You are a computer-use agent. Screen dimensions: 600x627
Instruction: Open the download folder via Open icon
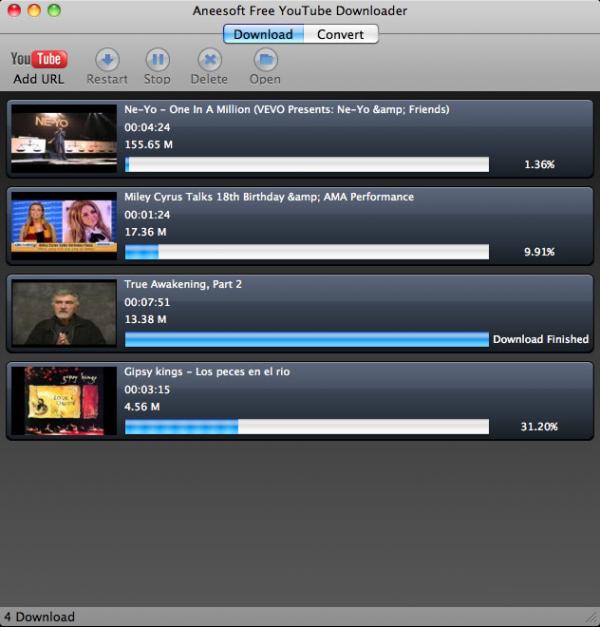[x=266, y=60]
